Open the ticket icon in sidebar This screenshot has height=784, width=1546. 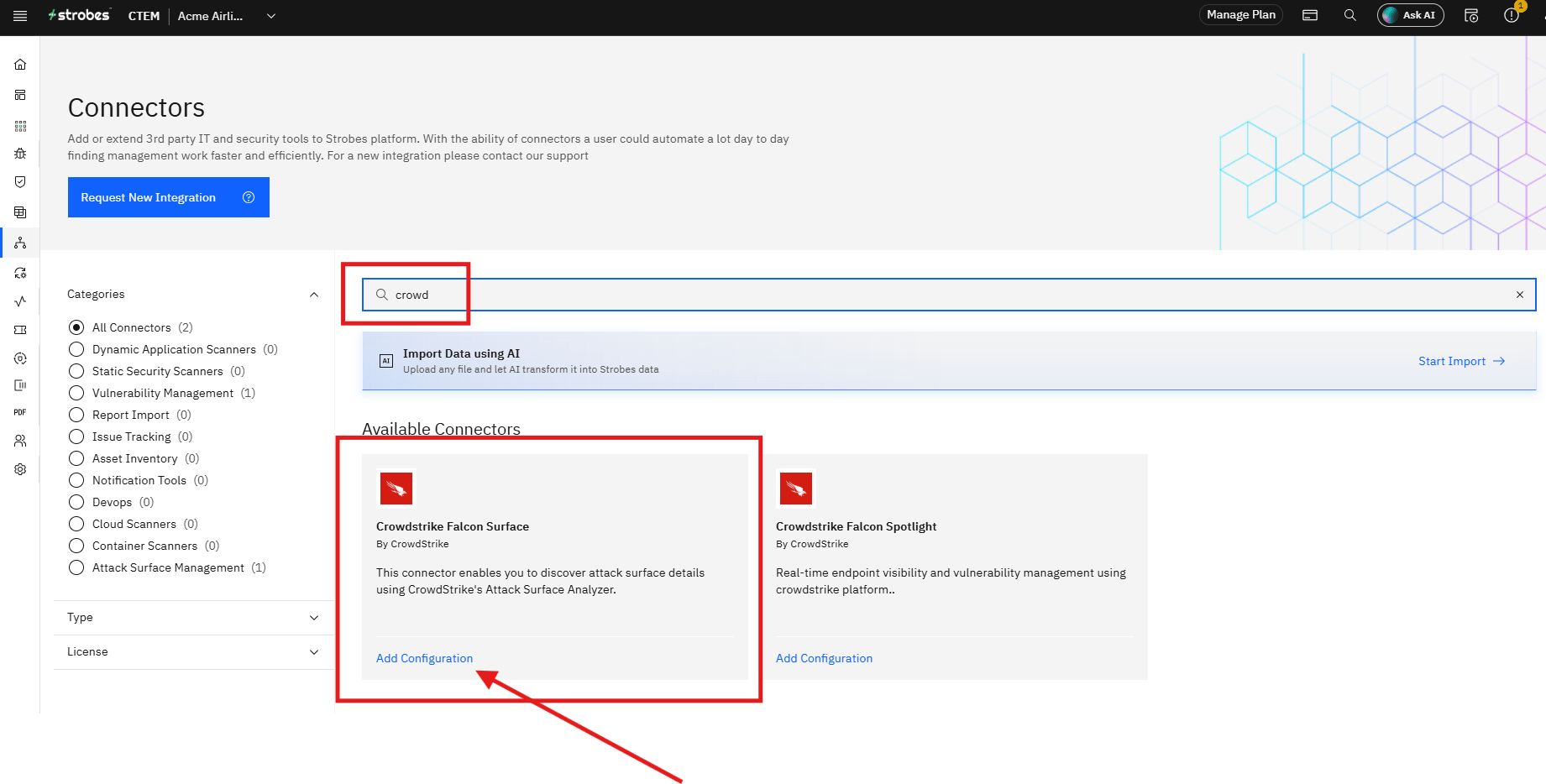point(20,330)
